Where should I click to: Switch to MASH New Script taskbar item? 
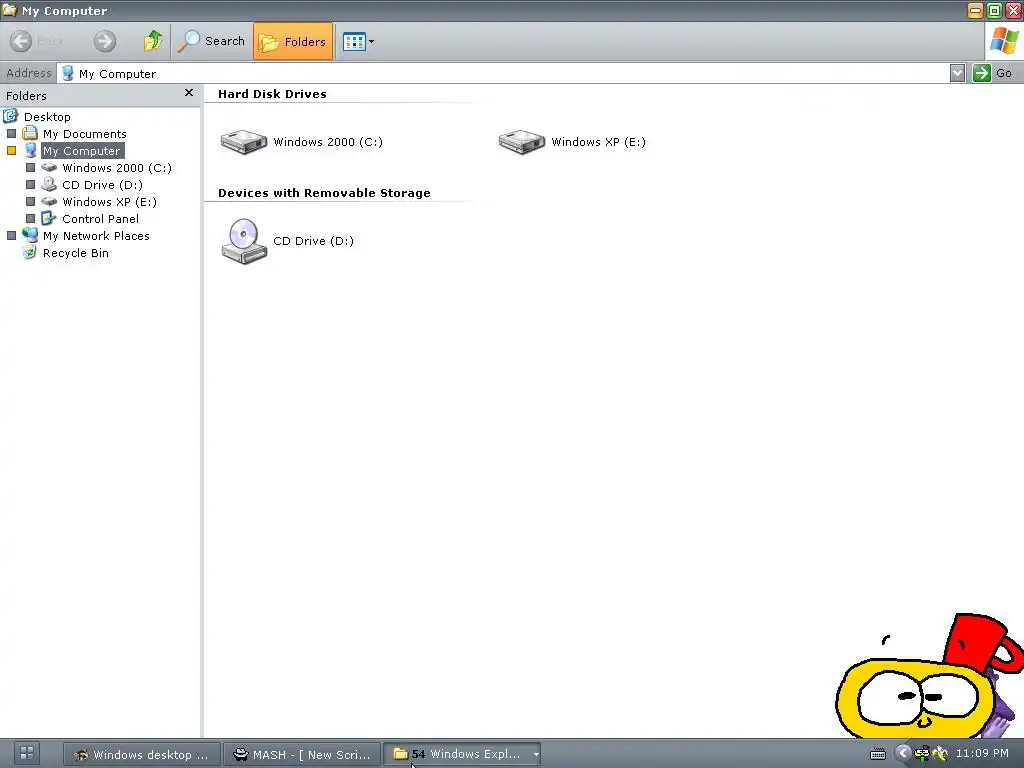(302, 754)
